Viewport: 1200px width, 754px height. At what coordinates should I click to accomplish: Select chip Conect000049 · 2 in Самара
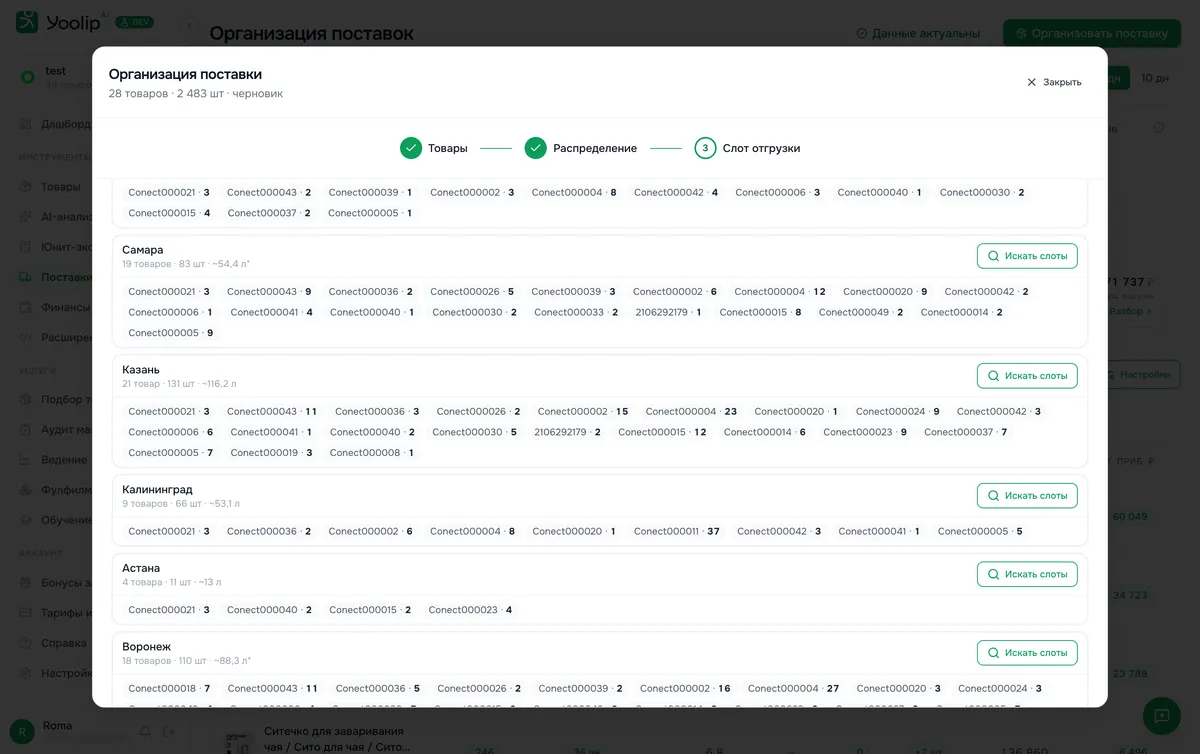pos(861,312)
